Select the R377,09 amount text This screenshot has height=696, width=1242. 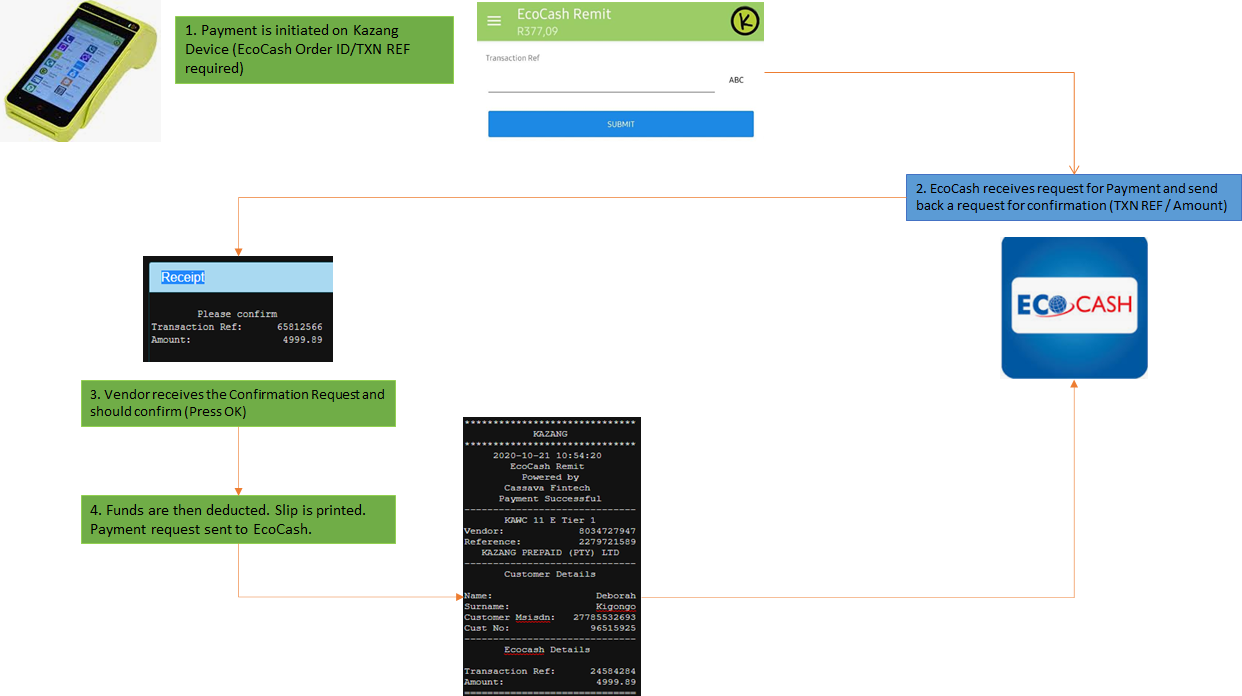click(x=537, y=32)
